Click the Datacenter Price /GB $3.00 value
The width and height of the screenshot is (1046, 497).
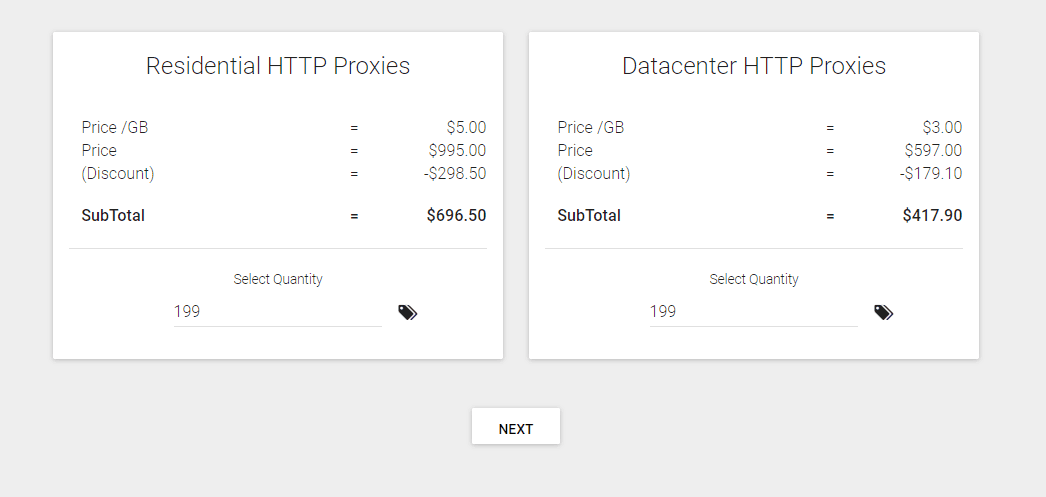point(942,127)
